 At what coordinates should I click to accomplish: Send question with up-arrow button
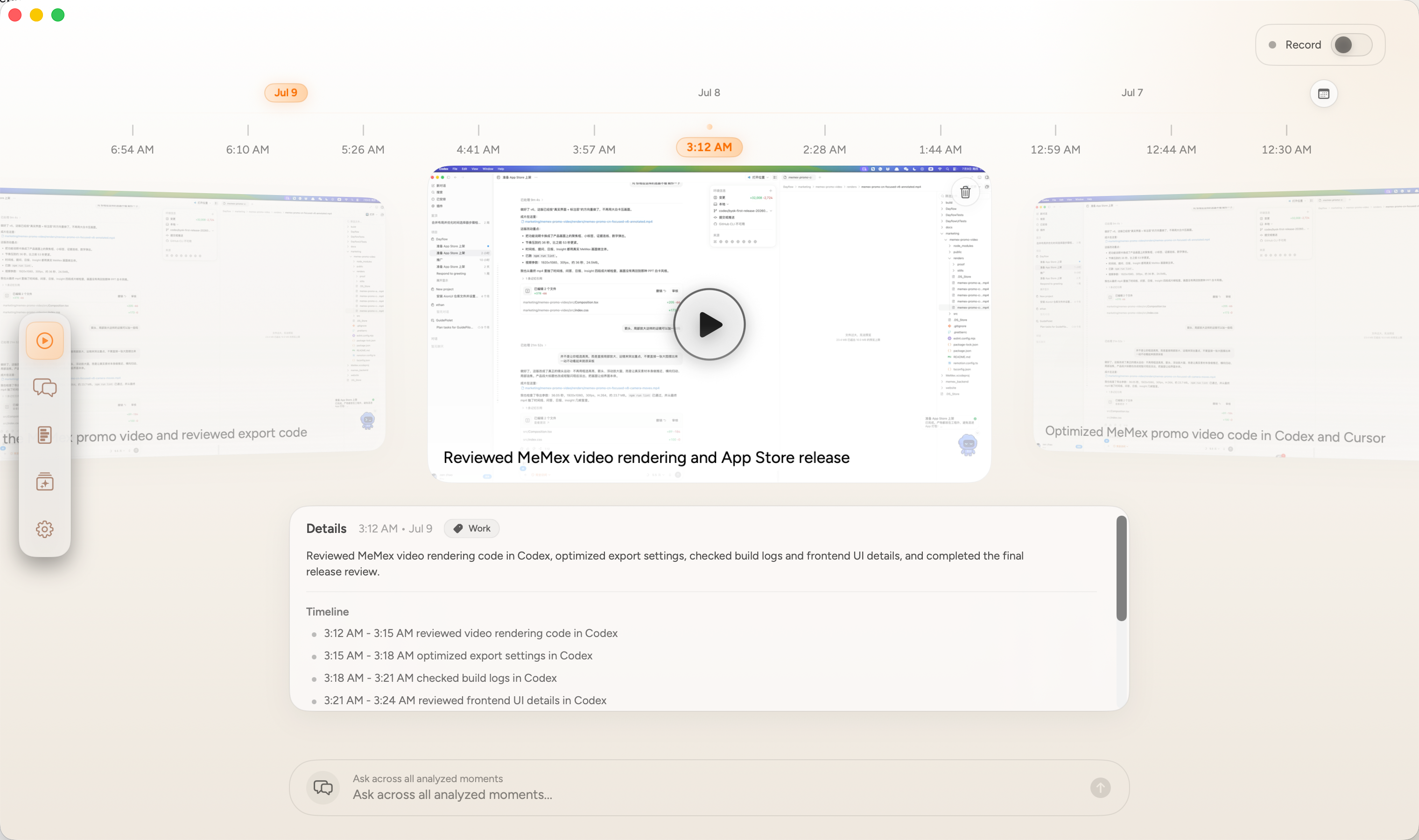click(x=1100, y=787)
